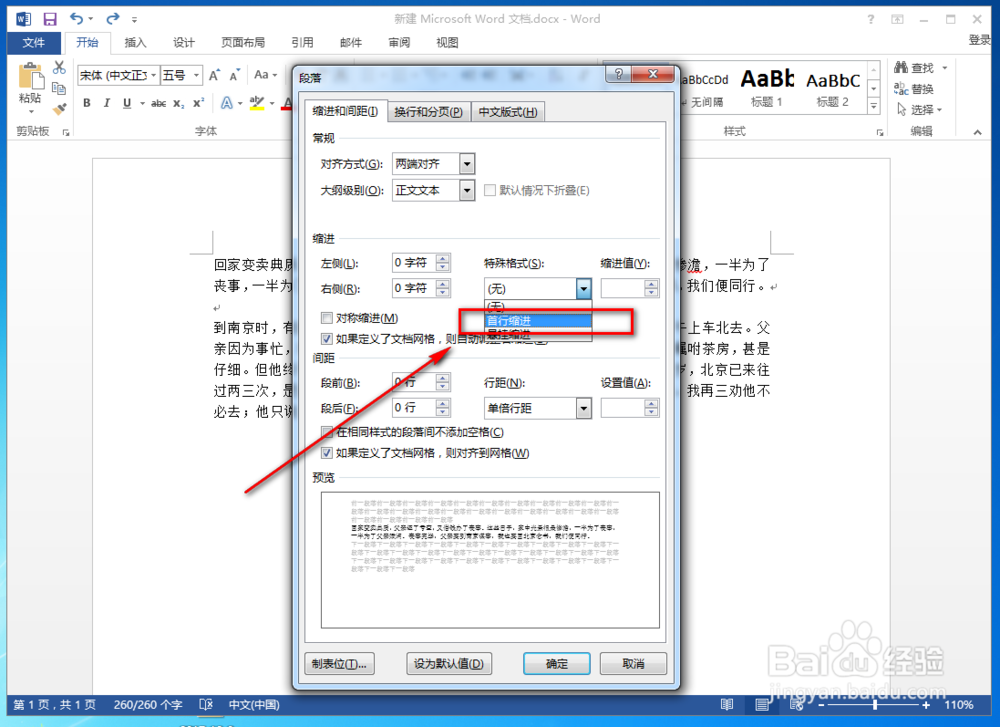Viewport: 1000px width, 727px height.
Task: Open the 插入 ribbon tab
Action: pos(135,43)
